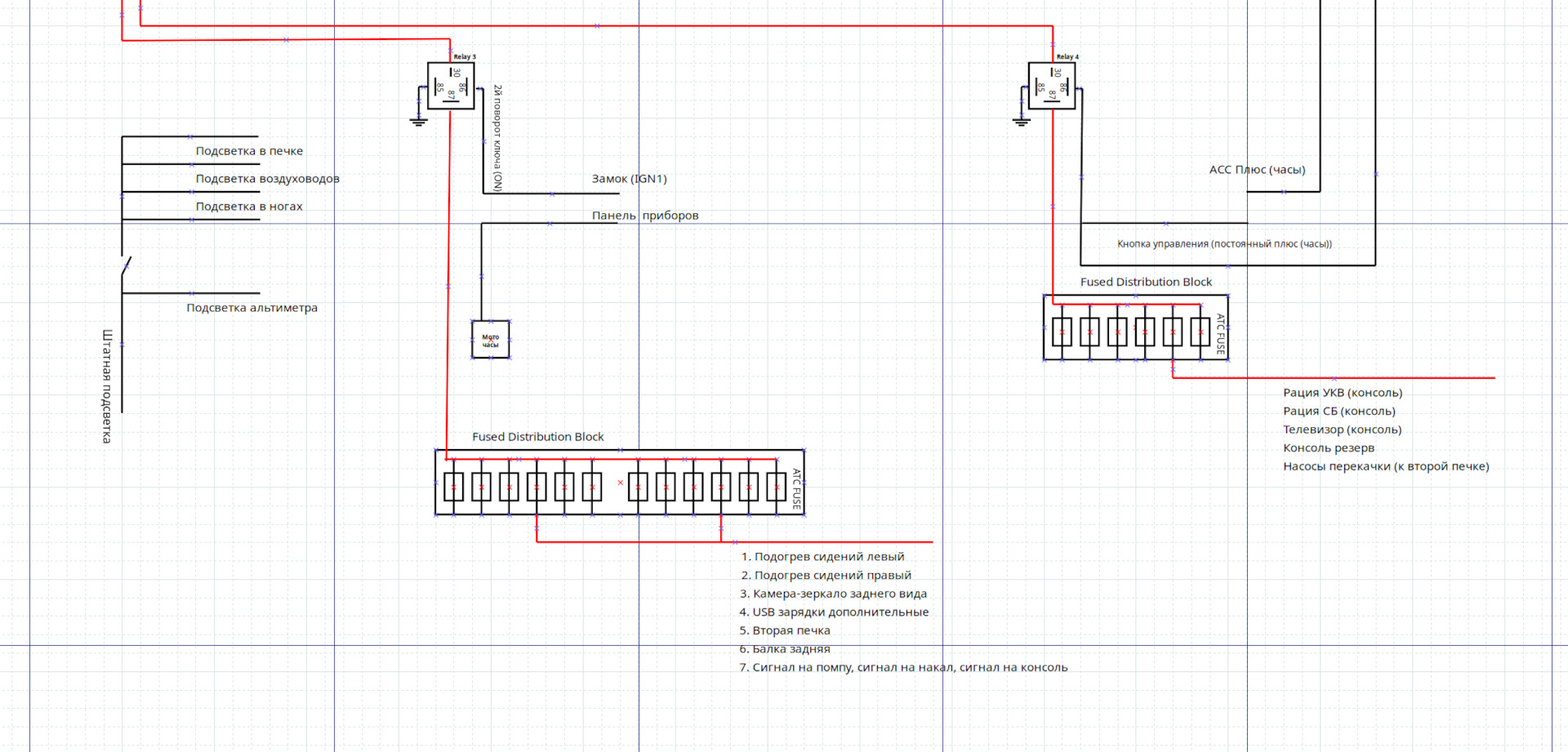Click the vertical 'Штатная подсветка' label
This screenshot has width=1568, height=752.
click(107, 386)
